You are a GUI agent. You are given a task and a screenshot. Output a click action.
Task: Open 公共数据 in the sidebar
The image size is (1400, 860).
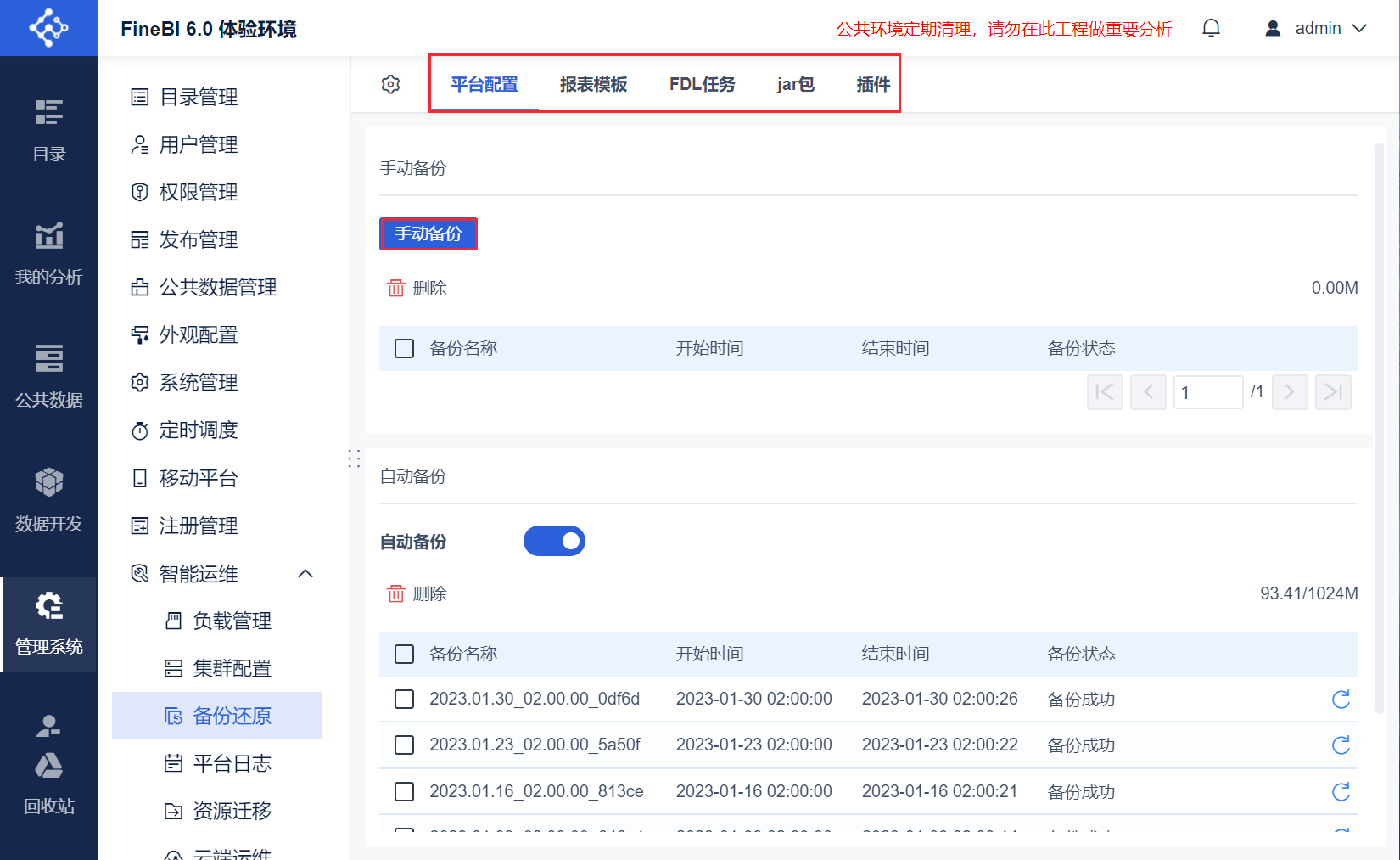click(x=49, y=376)
